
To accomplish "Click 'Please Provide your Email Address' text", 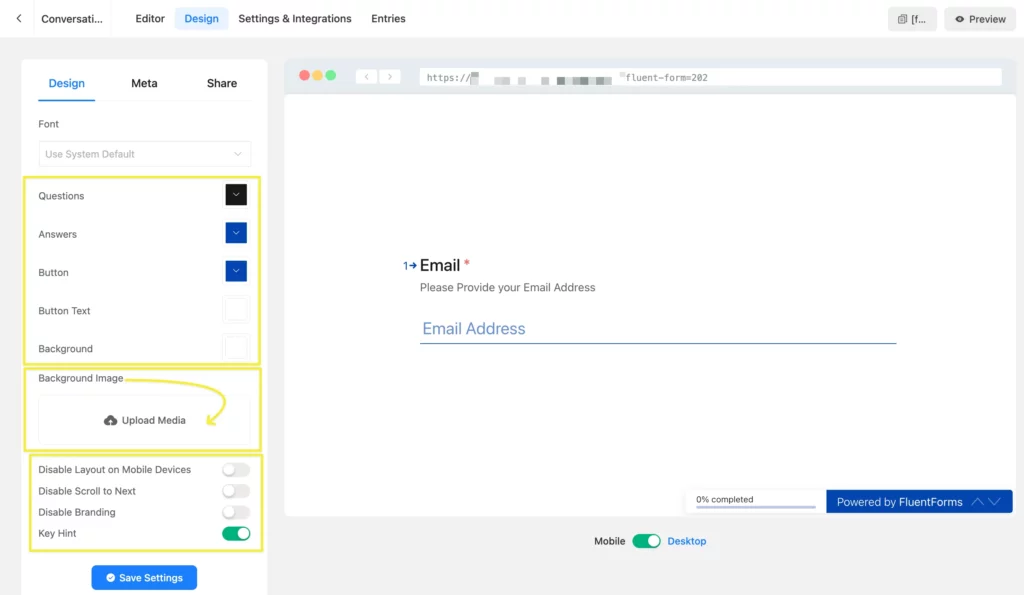I will [x=507, y=287].
